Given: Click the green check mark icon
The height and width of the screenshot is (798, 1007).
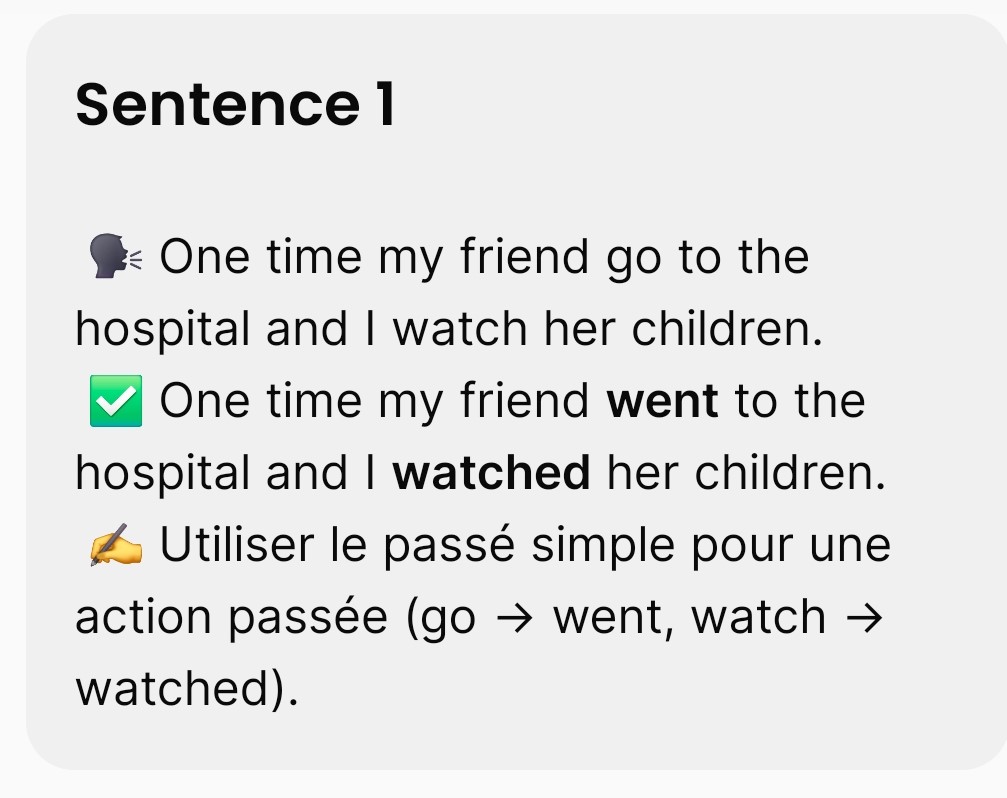Looking at the screenshot, I should click(x=116, y=402).
